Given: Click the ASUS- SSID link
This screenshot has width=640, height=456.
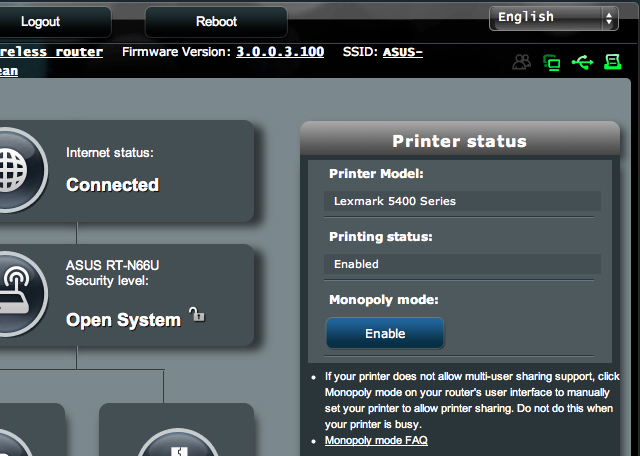Looking at the screenshot, I should pos(402,52).
